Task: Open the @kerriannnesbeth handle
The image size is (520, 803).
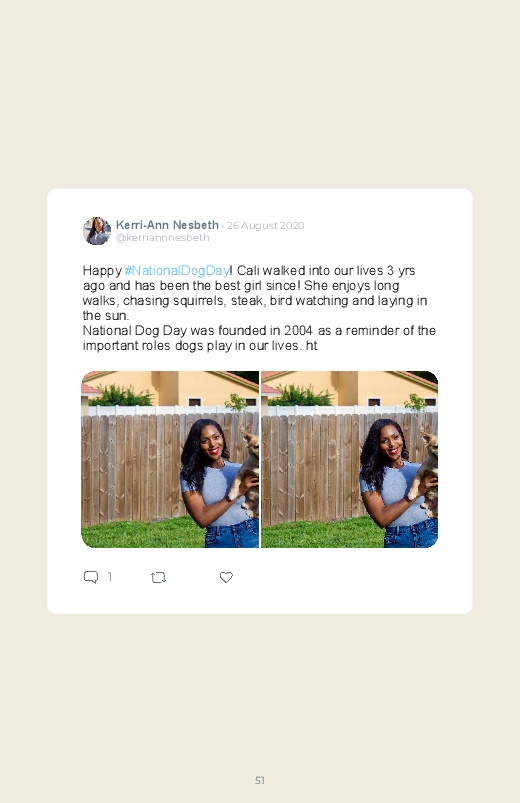Action: 162,238
